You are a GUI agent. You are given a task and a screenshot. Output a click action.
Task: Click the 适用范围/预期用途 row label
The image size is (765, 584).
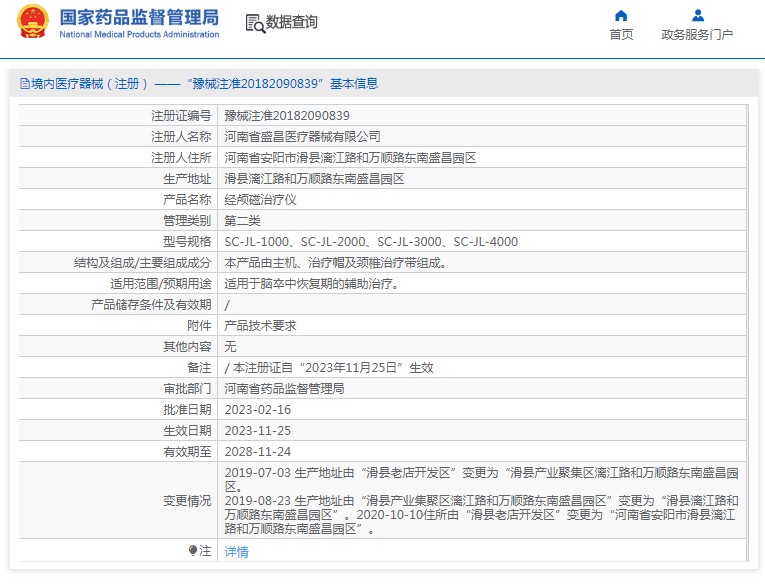[x=161, y=283]
